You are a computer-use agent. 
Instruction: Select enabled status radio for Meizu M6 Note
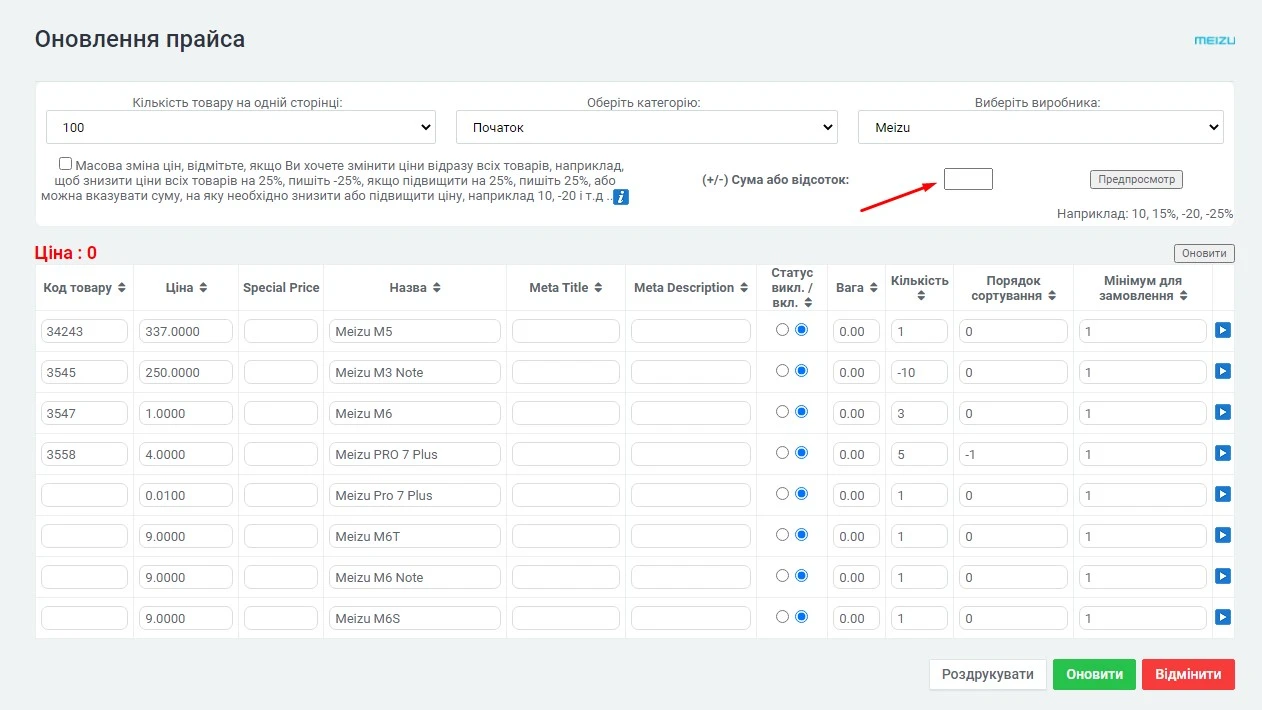pos(801,576)
